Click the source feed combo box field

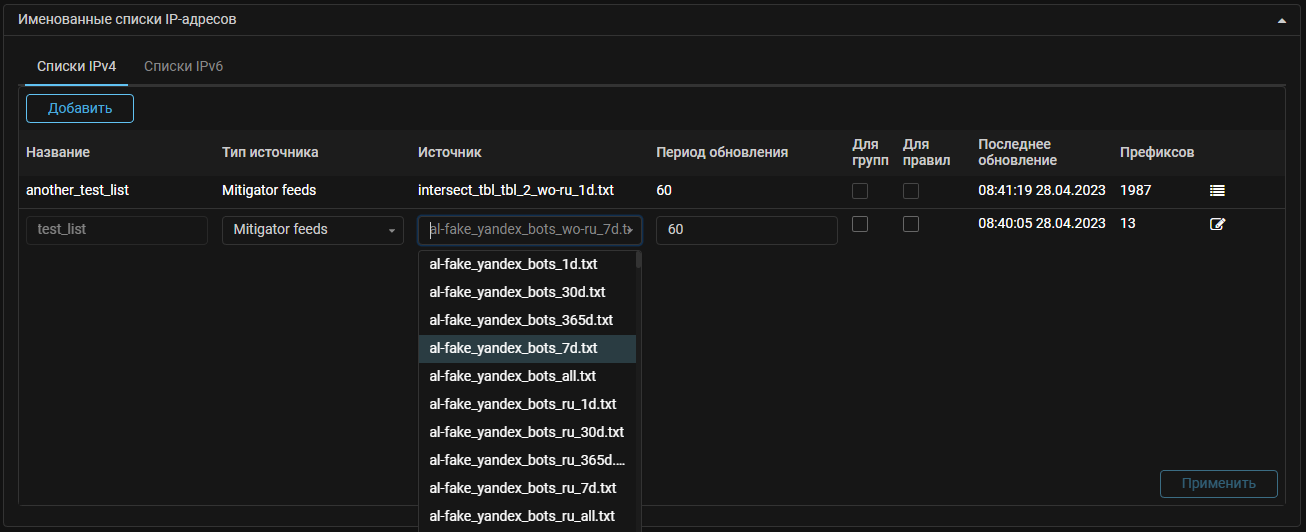[x=529, y=230]
